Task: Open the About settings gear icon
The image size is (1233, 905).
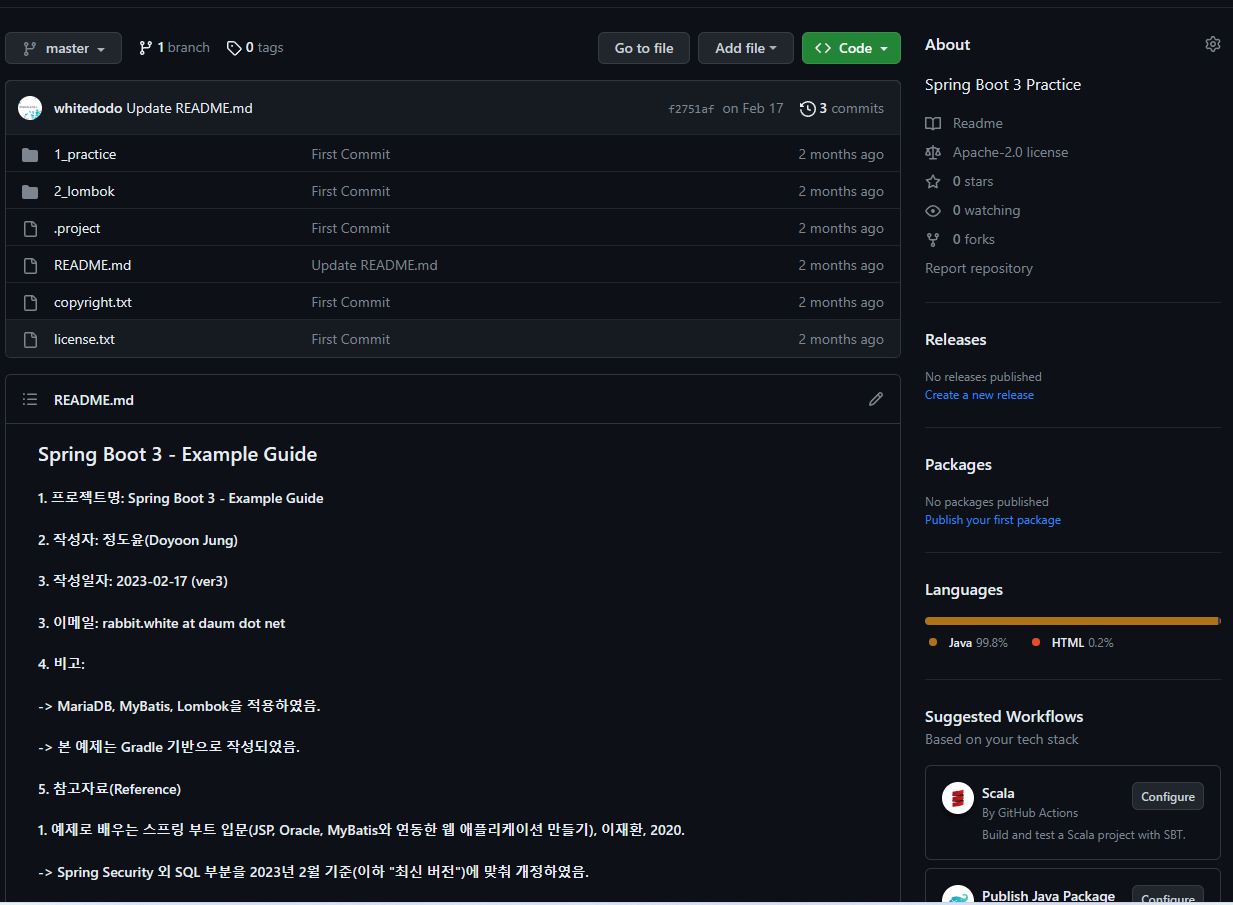Action: click(1213, 44)
